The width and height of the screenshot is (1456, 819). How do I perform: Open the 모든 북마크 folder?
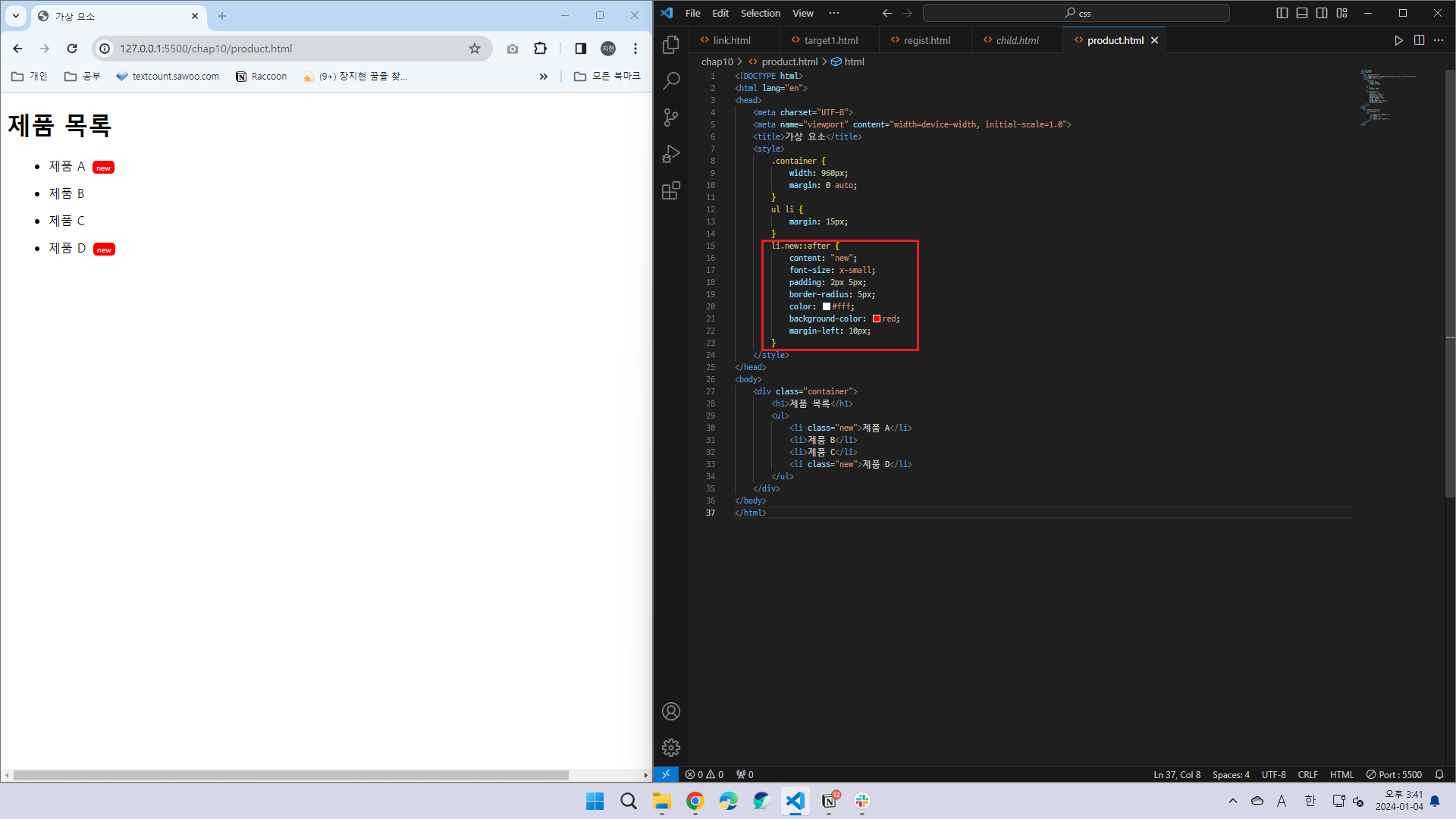[x=607, y=77]
